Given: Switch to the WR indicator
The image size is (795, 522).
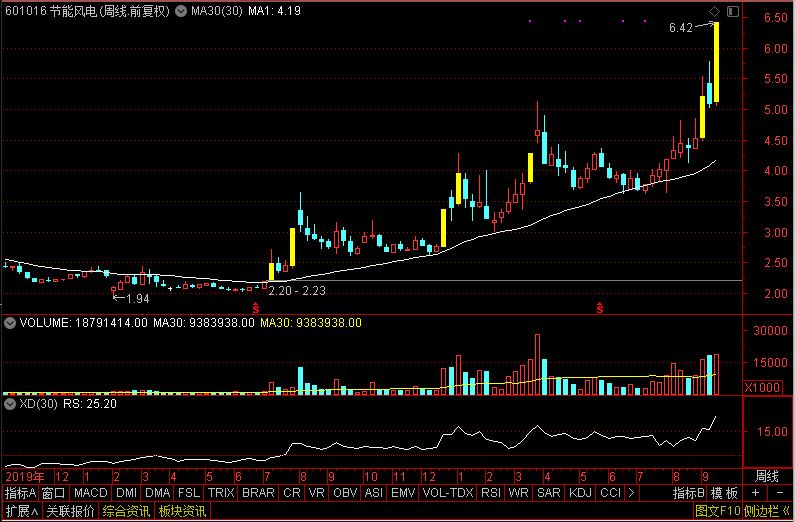Looking at the screenshot, I should pyautogui.click(x=518, y=493).
